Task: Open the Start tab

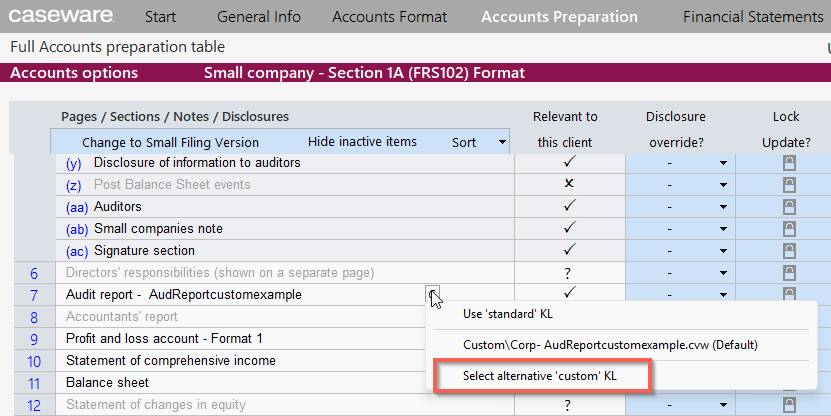Action: [160, 17]
